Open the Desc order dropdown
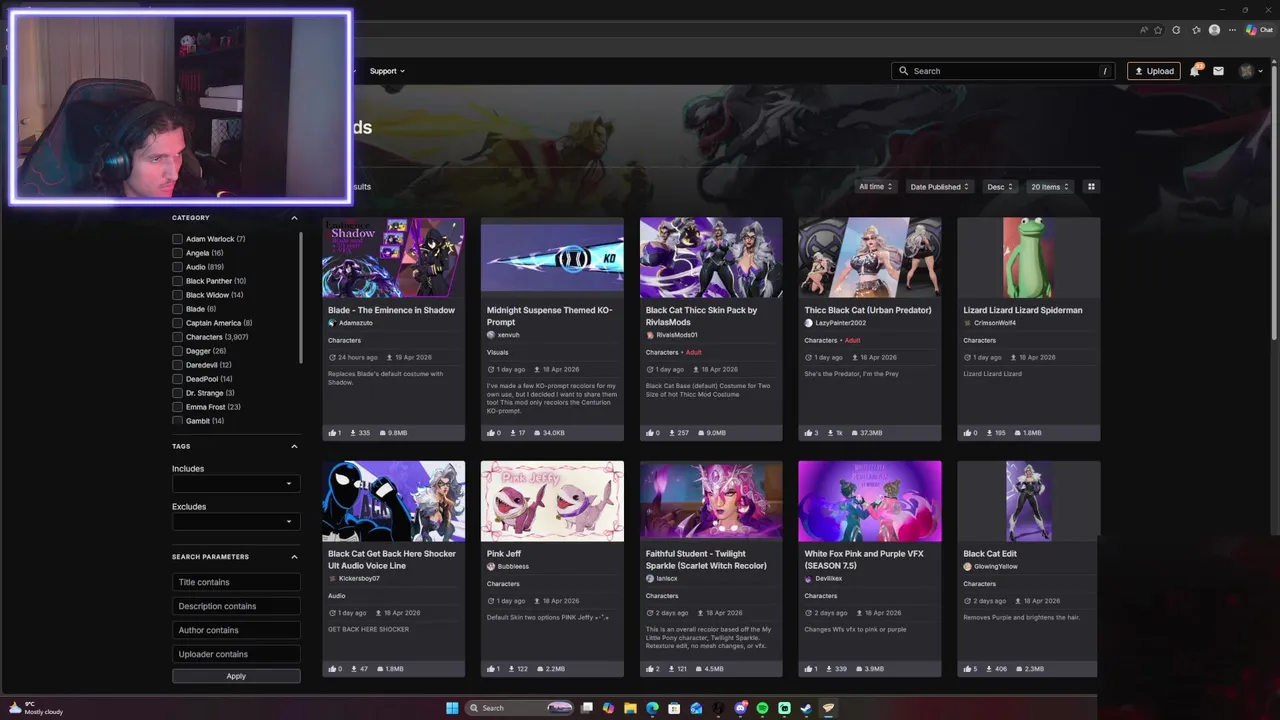This screenshot has width=1280, height=720. (1000, 187)
